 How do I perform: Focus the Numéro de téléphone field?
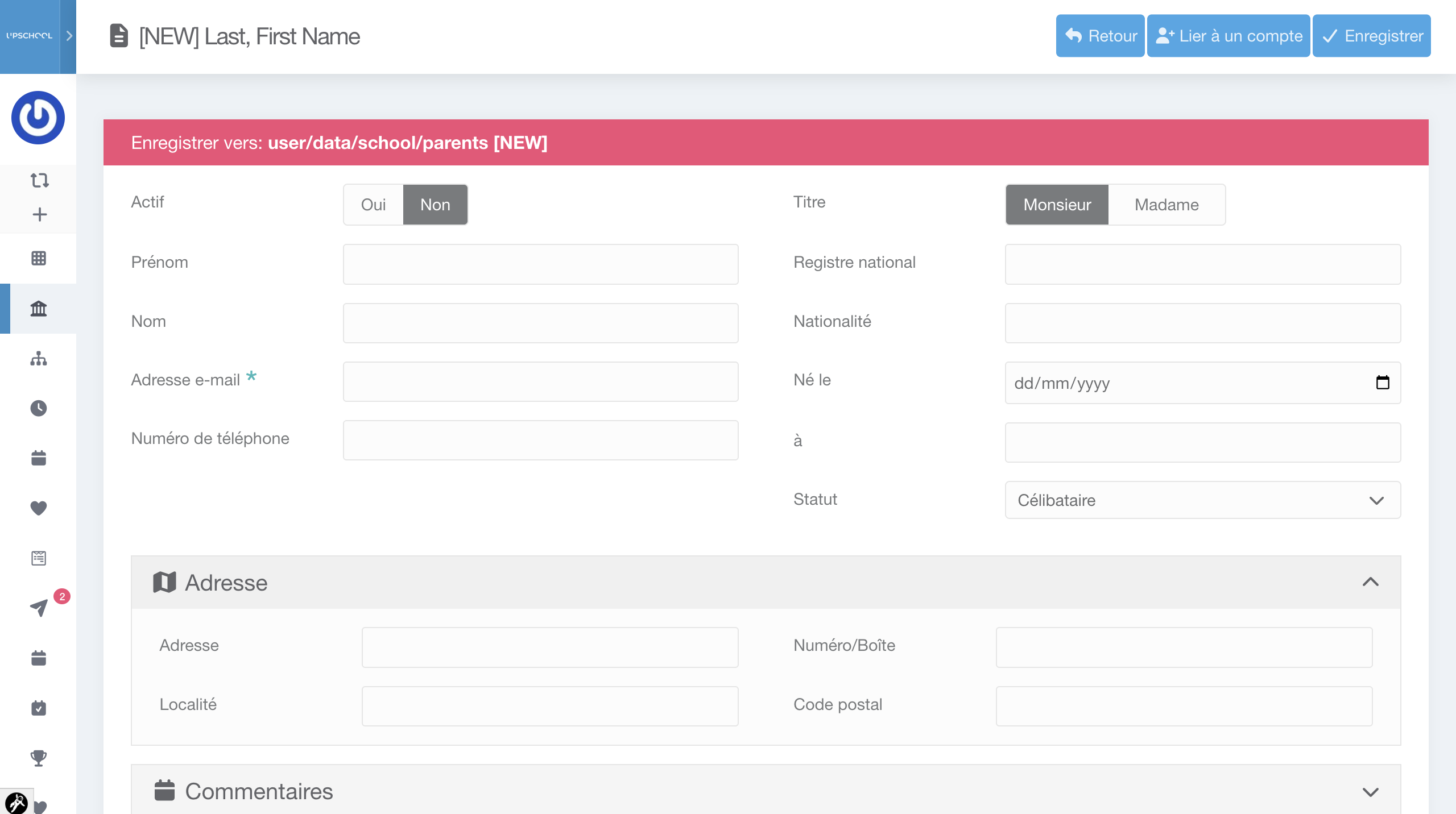coord(540,440)
